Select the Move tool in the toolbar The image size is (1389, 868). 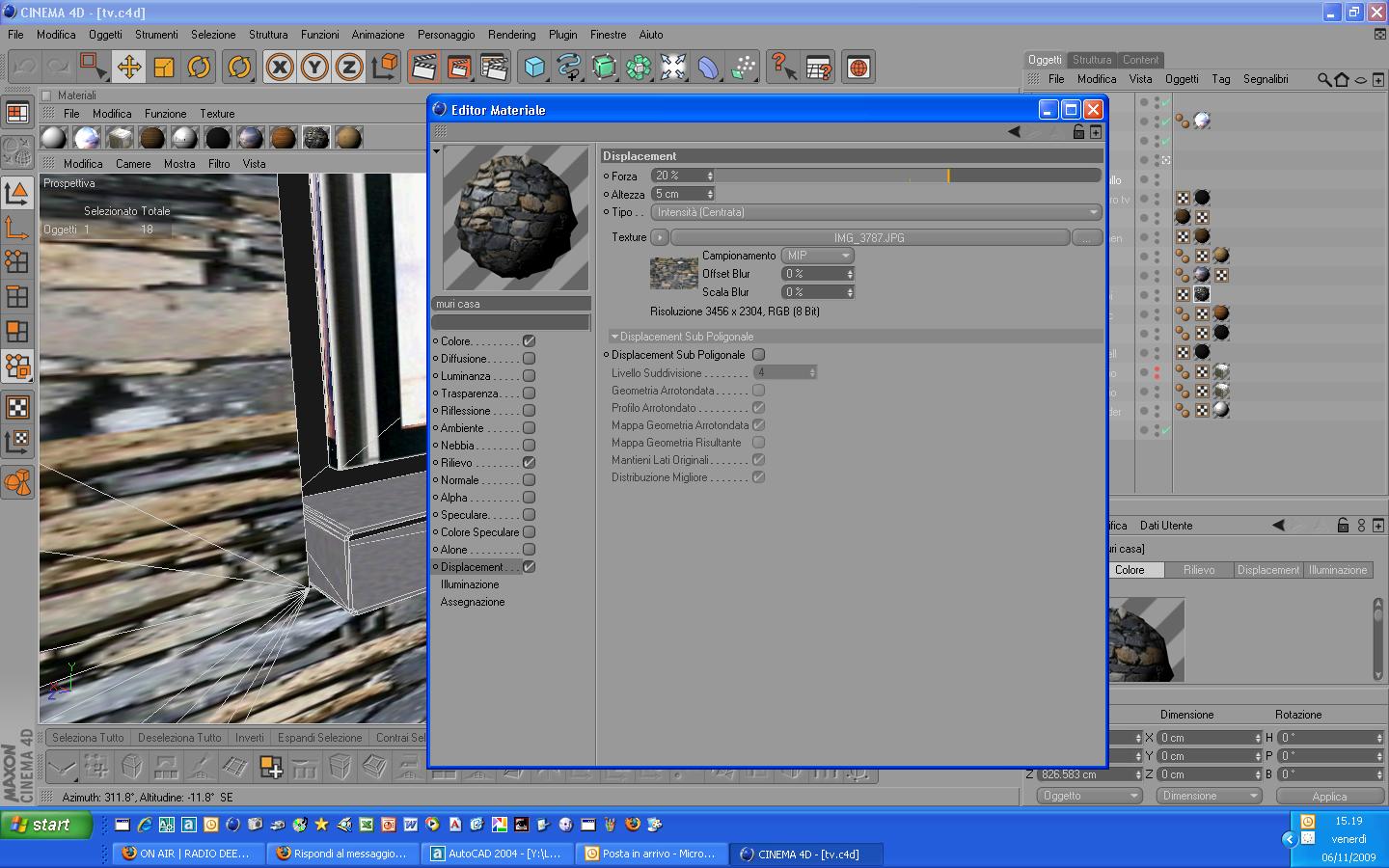click(128, 67)
